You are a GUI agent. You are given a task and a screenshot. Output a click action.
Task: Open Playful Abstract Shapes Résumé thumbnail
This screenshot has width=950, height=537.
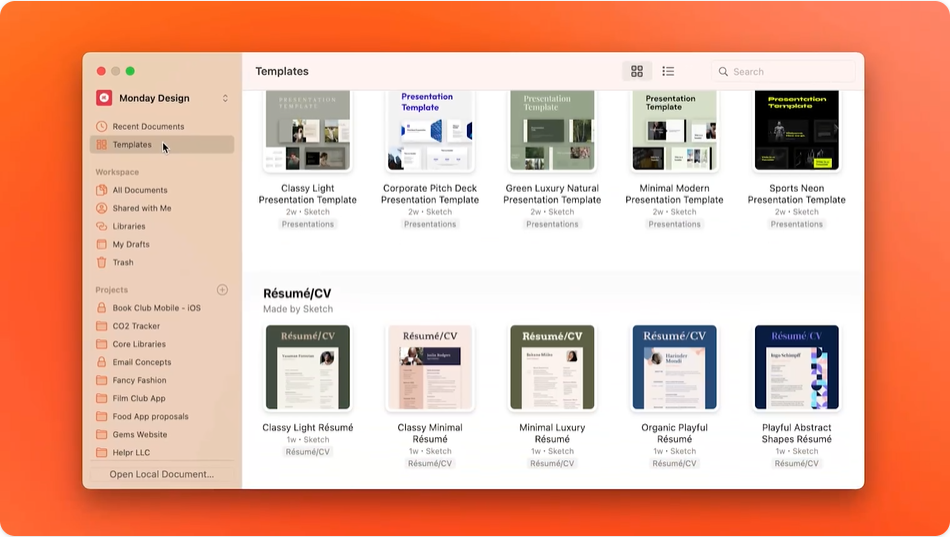797,367
